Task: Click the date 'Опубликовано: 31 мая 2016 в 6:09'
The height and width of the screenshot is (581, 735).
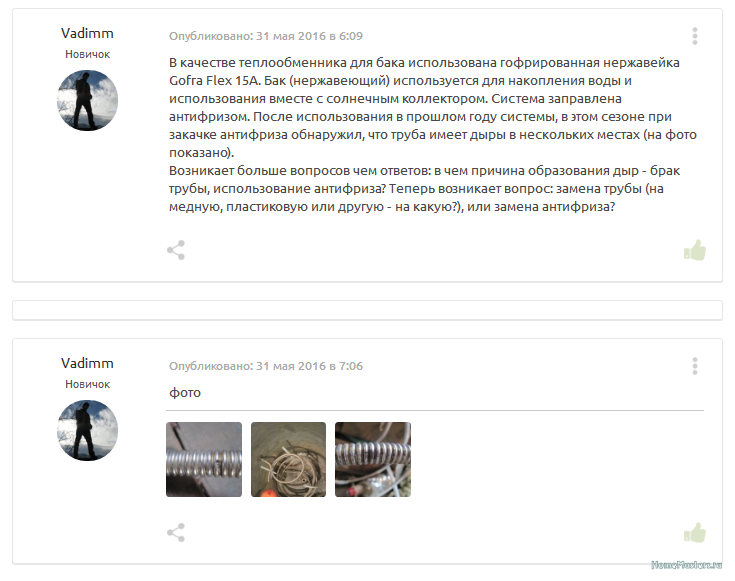Action: click(x=266, y=36)
